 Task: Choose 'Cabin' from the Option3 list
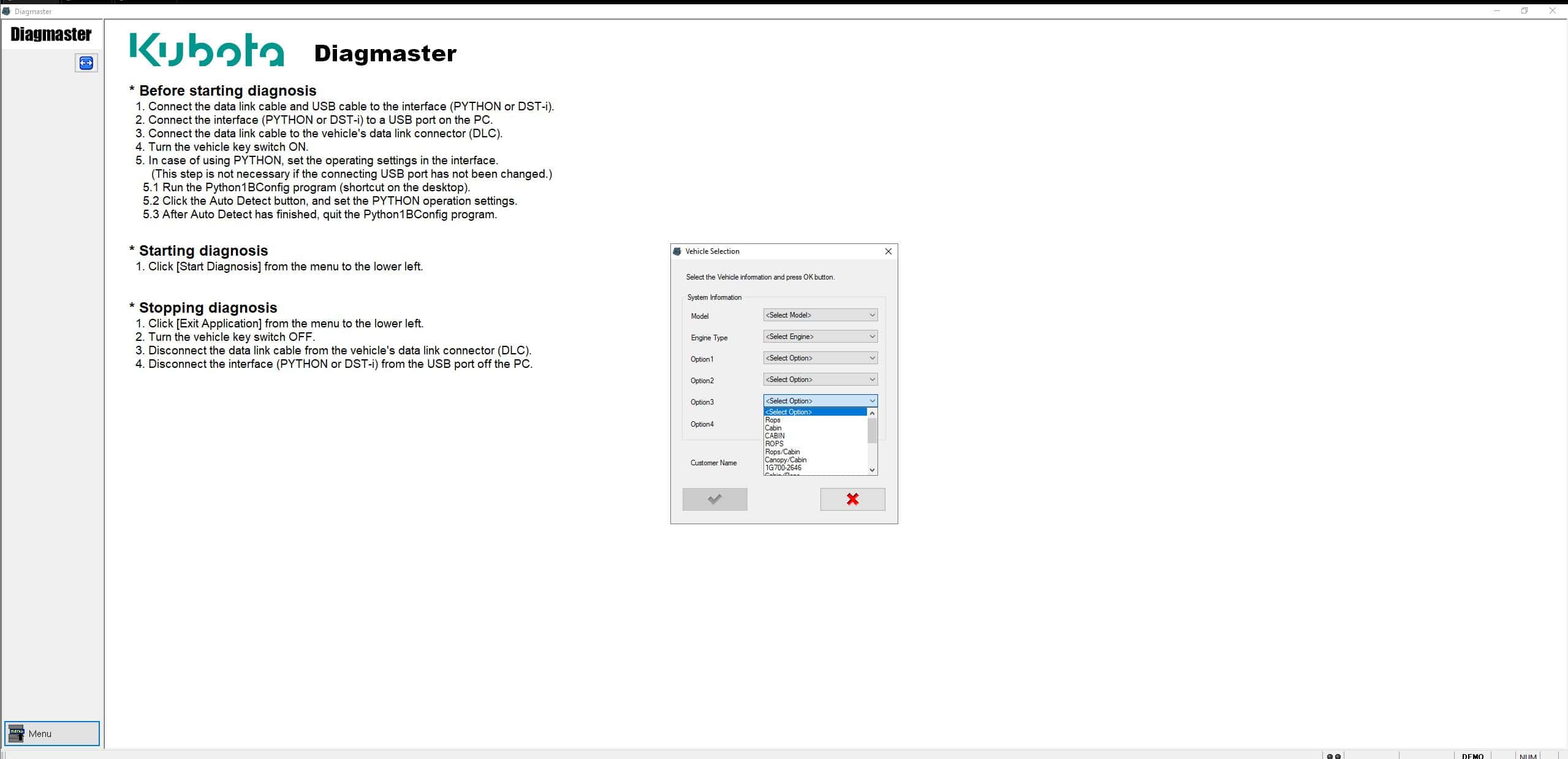(816, 428)
